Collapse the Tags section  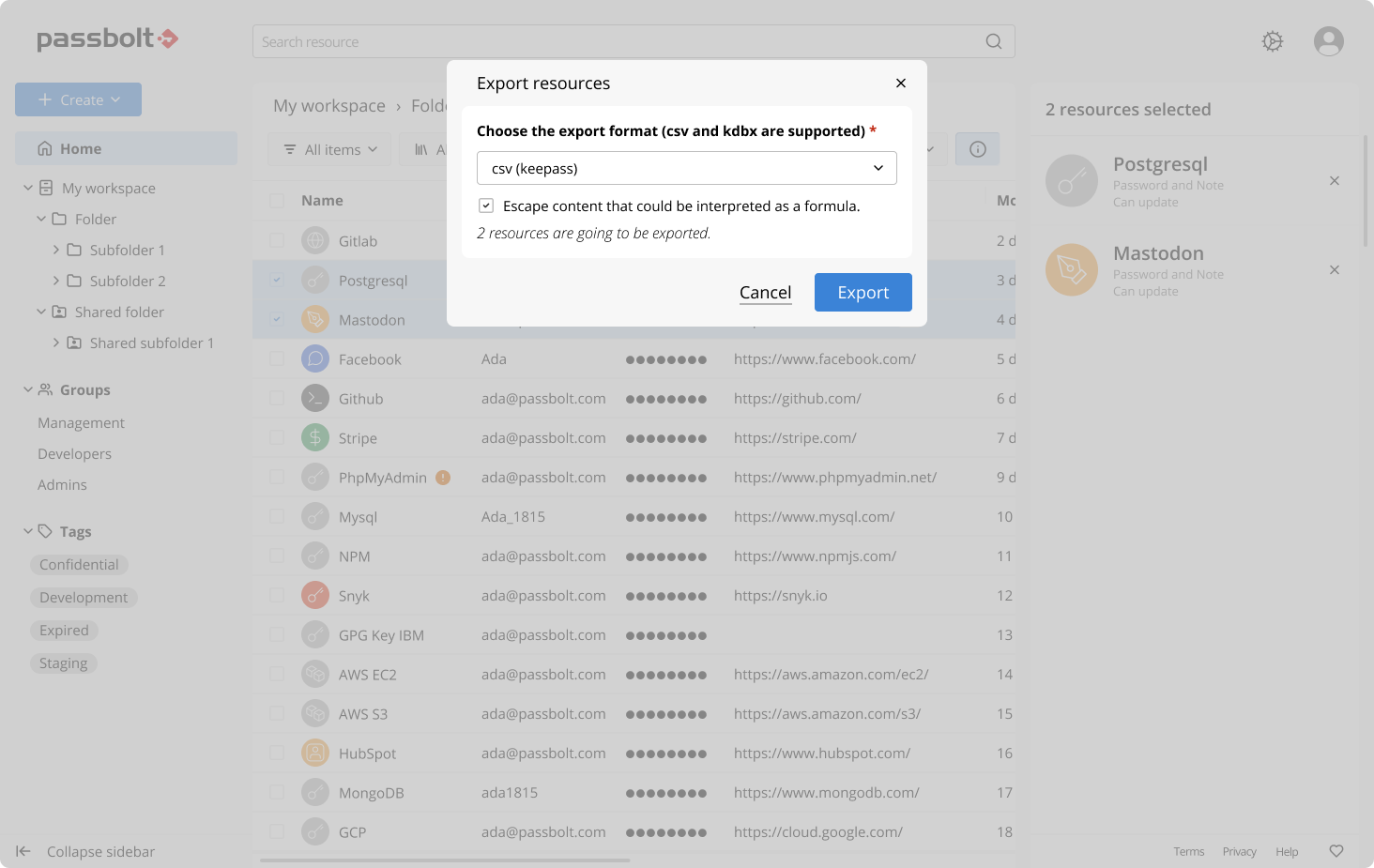(28, 531)
